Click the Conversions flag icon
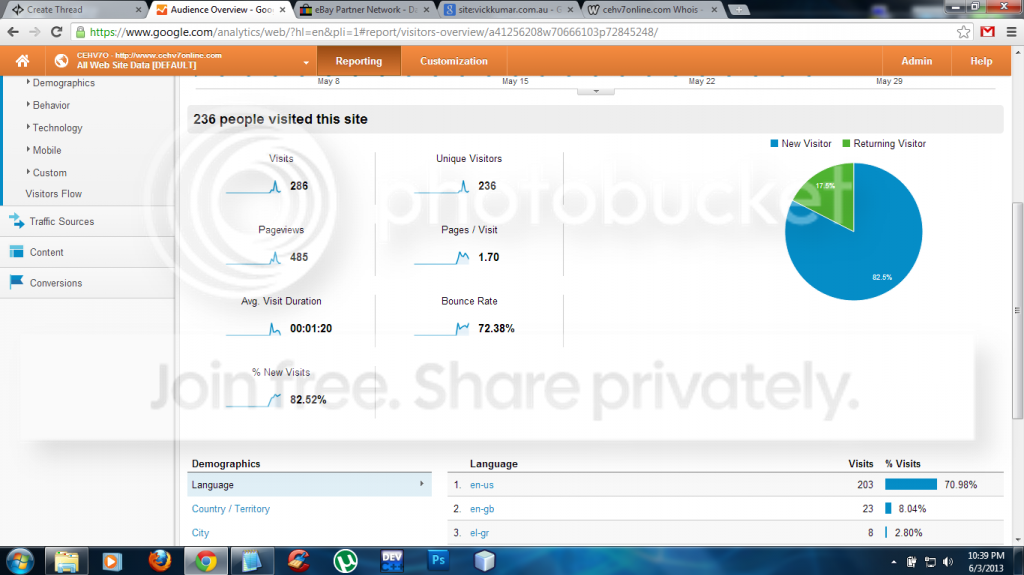The height and width of the screenshot is (575, 1024). coord(16,282)
